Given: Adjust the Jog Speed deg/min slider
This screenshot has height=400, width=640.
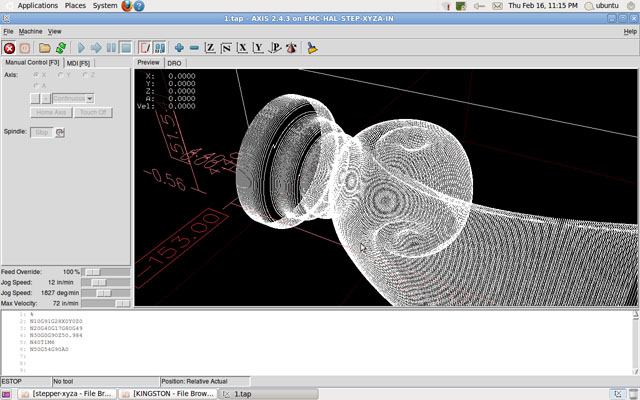Looking at the screenshot, I should point(105,293).
